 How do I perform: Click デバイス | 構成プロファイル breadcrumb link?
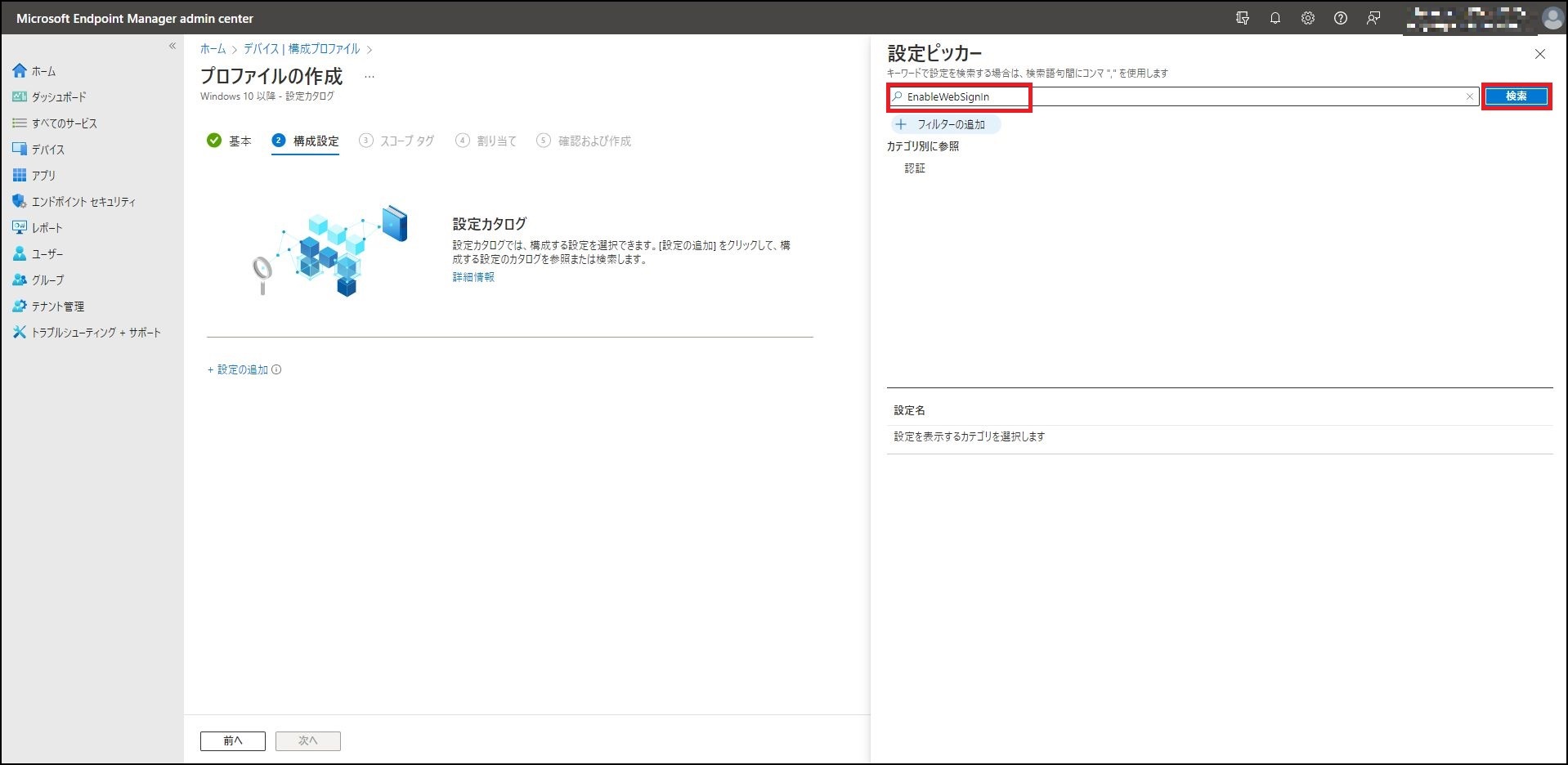[302, 49]
